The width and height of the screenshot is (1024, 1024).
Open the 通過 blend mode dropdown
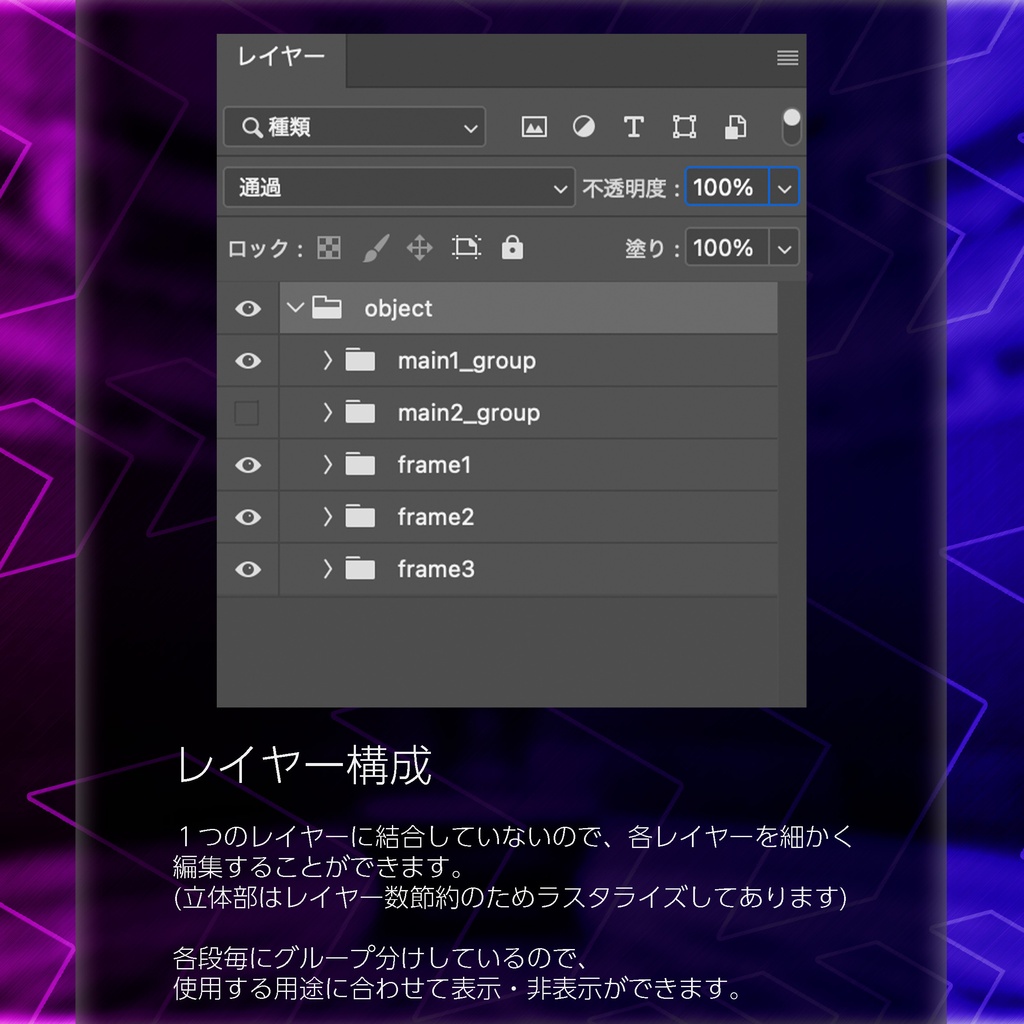tap(399, 188)
